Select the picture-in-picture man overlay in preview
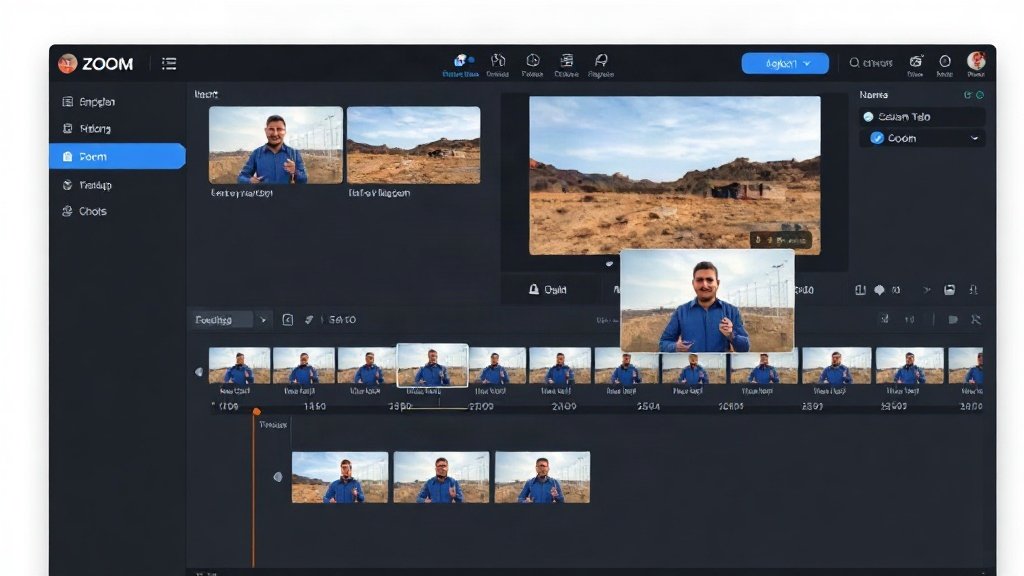 707,301
